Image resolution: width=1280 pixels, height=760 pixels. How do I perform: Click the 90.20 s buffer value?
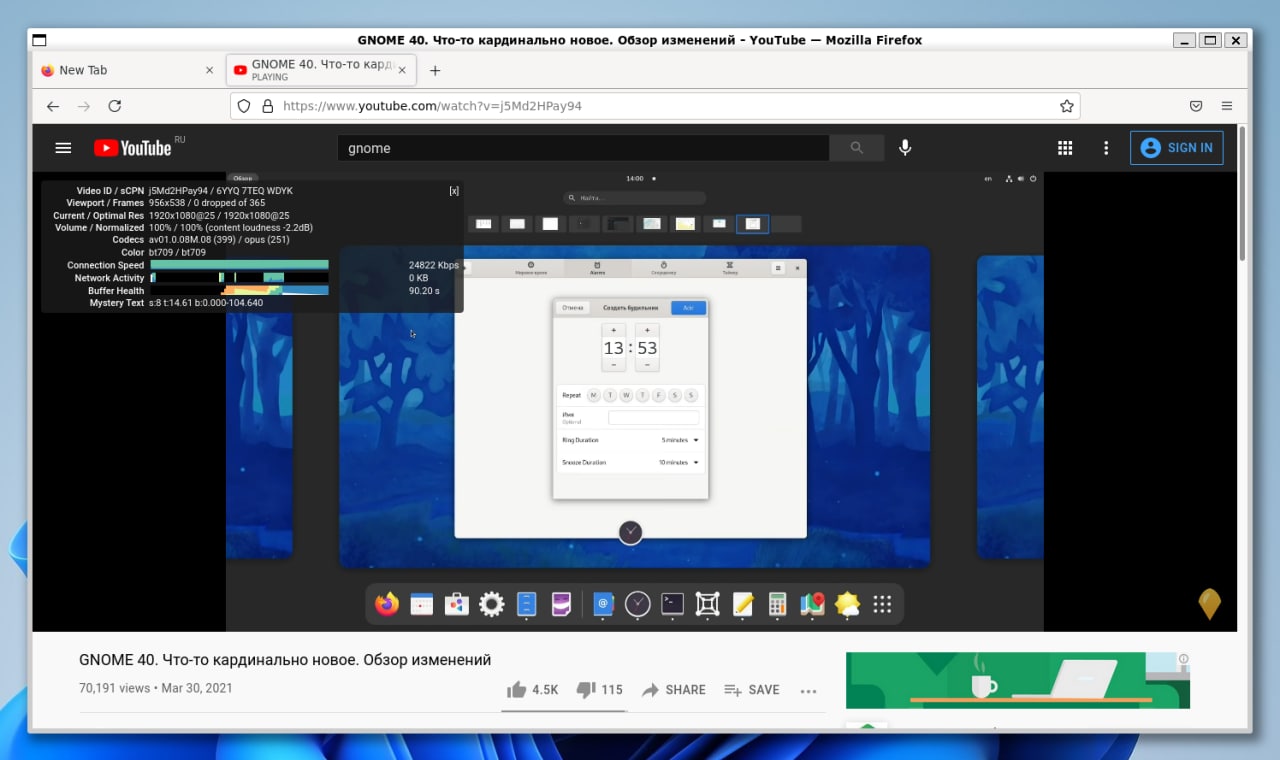point(424,291)
